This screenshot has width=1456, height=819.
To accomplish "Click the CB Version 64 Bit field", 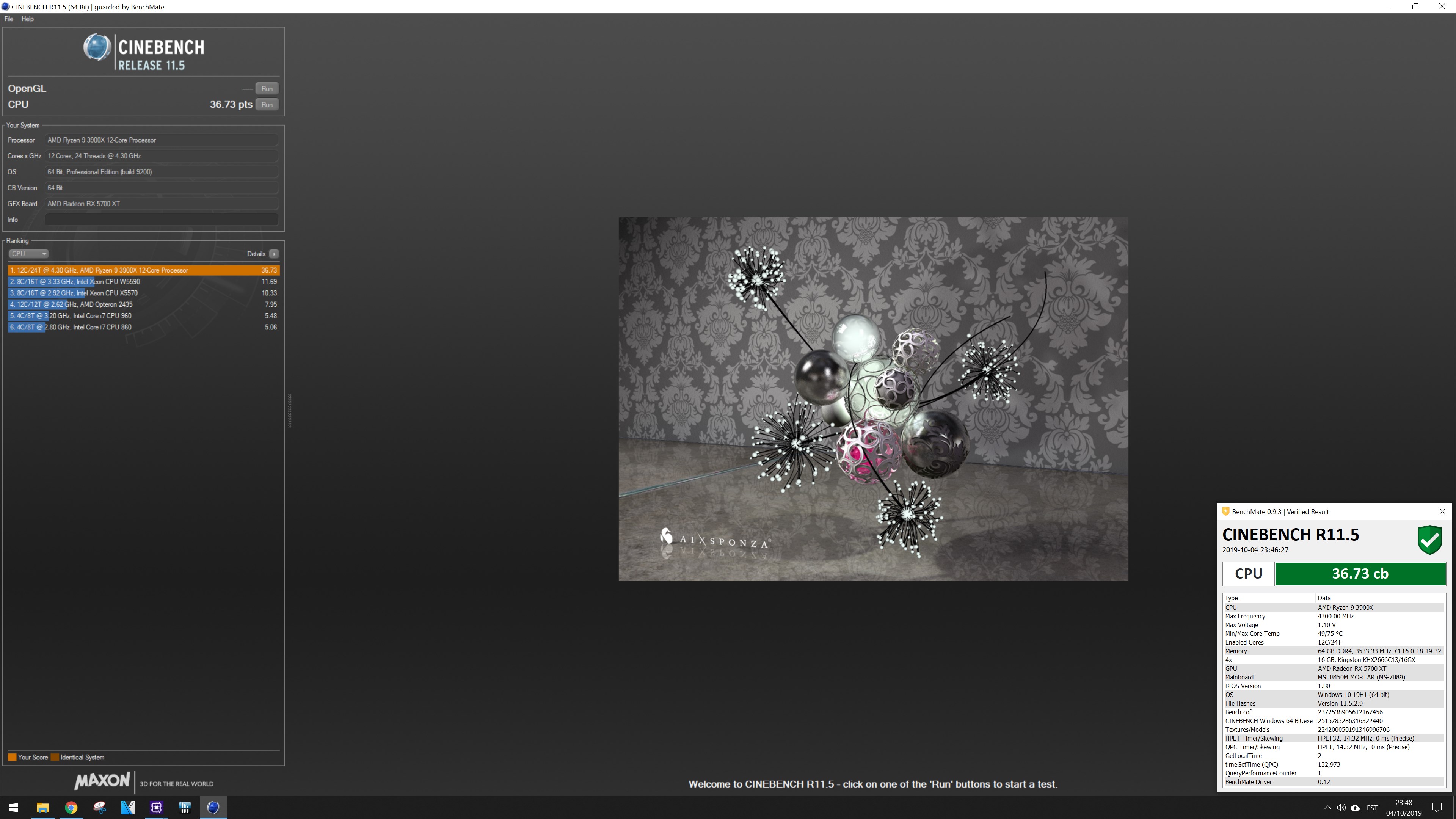I will click(162, 188).
